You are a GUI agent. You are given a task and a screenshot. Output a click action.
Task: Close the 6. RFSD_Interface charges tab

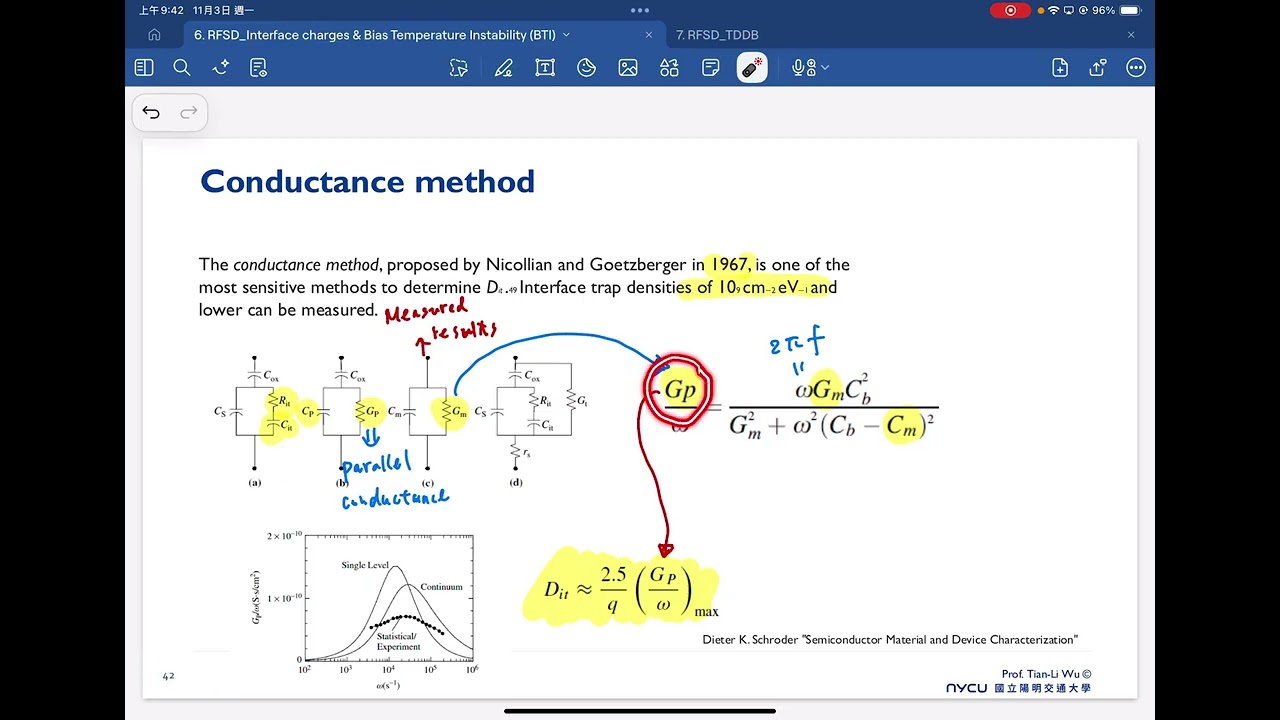(x=648, y=35)
